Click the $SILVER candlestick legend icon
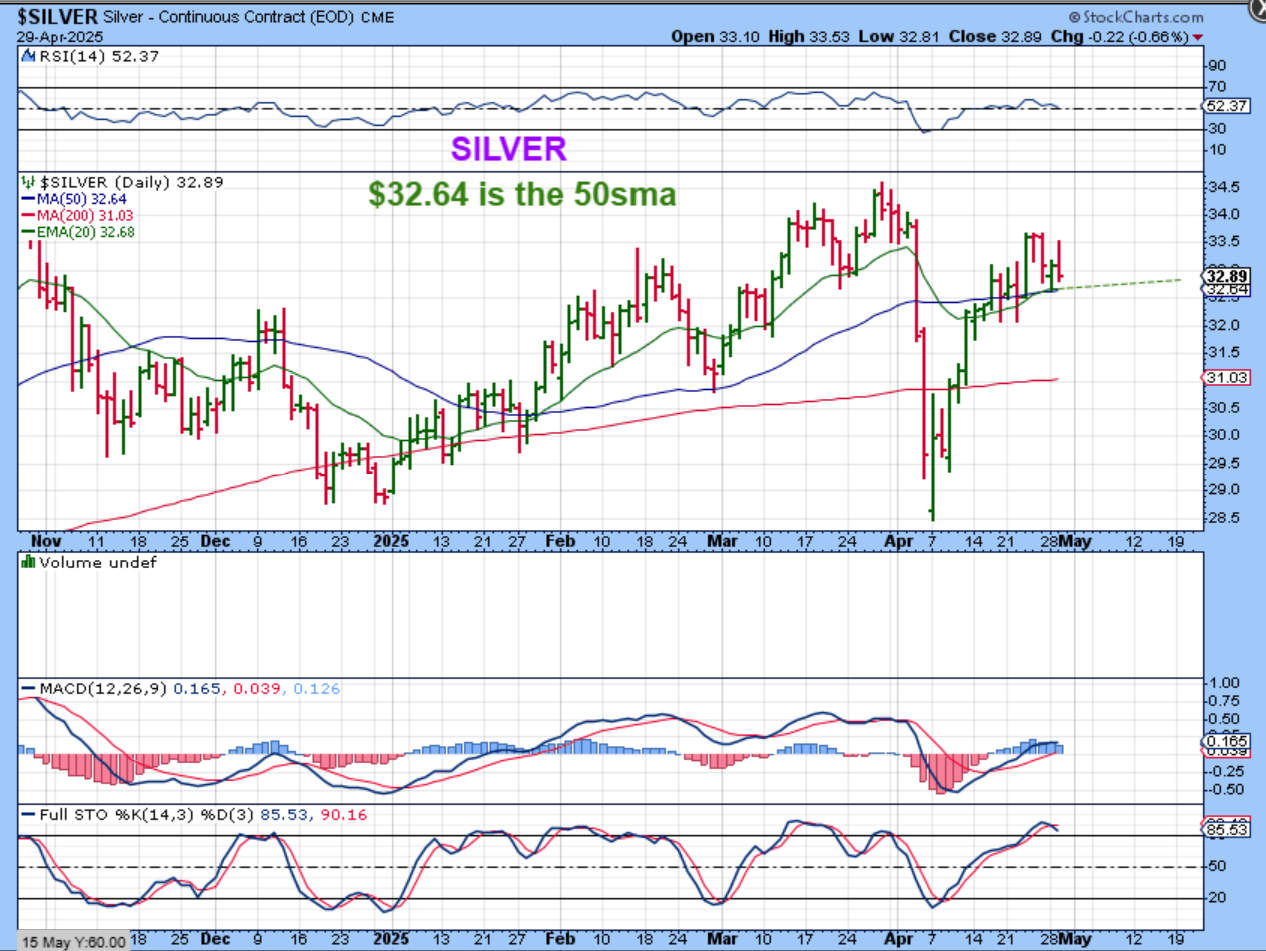The image size is (1266, 951). point(27,182)
